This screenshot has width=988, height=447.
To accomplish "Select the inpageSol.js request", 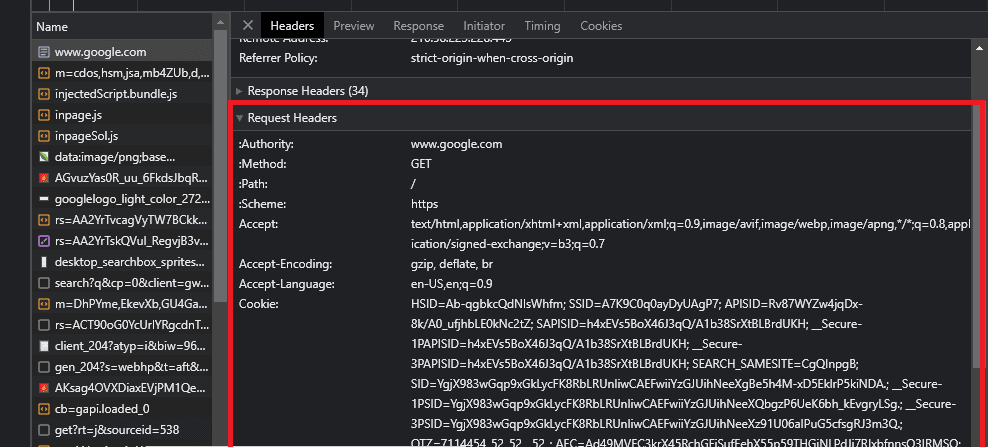I will 123,136.
